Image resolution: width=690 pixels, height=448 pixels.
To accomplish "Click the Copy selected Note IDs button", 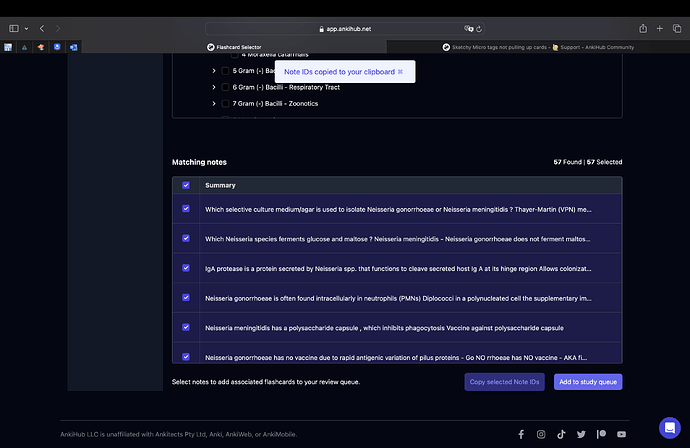I will [504, 382].
